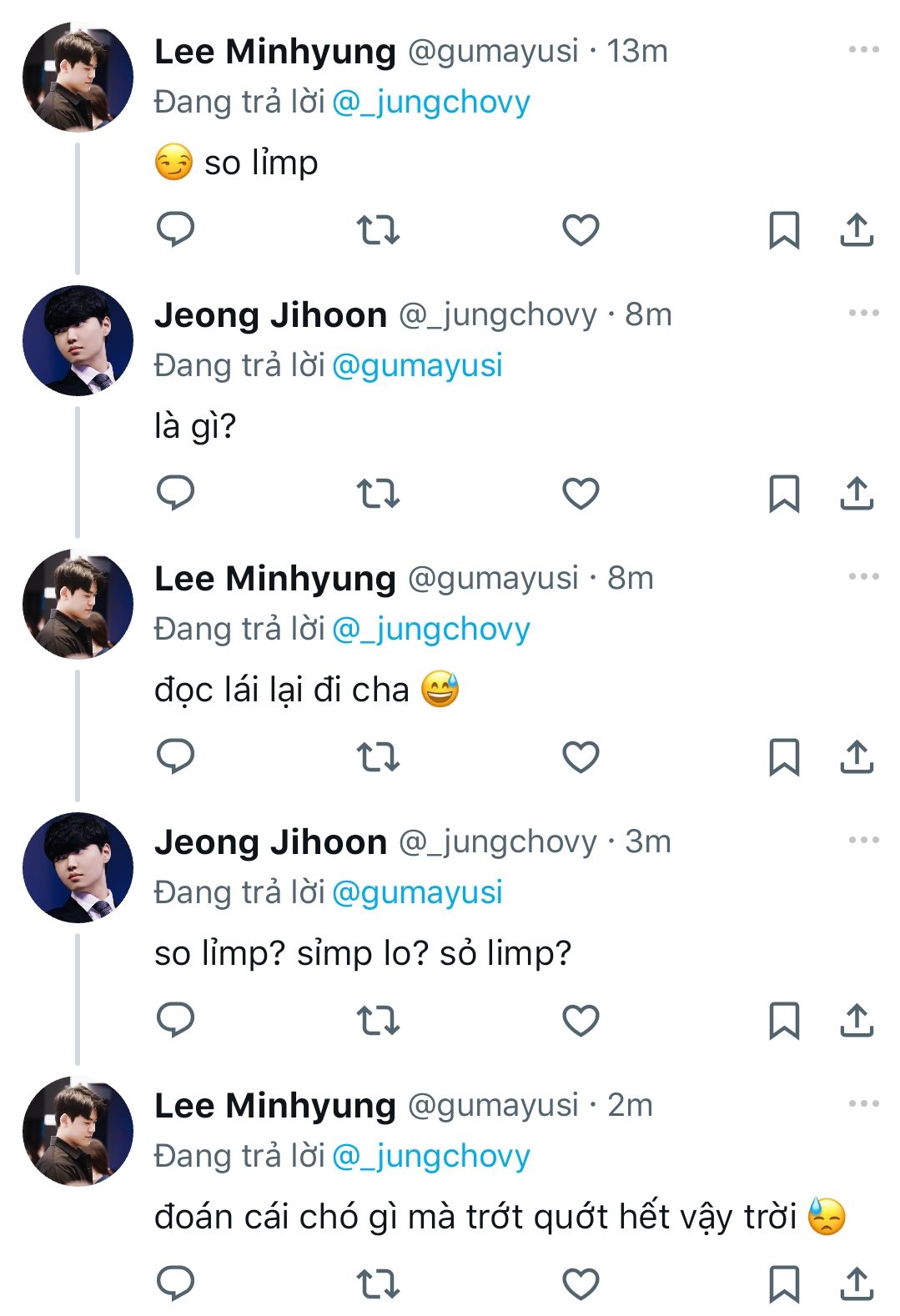Share the "đoán cái chó gì" tweet
The height and width of the screenshot is (1316, 900).
click(857, 1283)
